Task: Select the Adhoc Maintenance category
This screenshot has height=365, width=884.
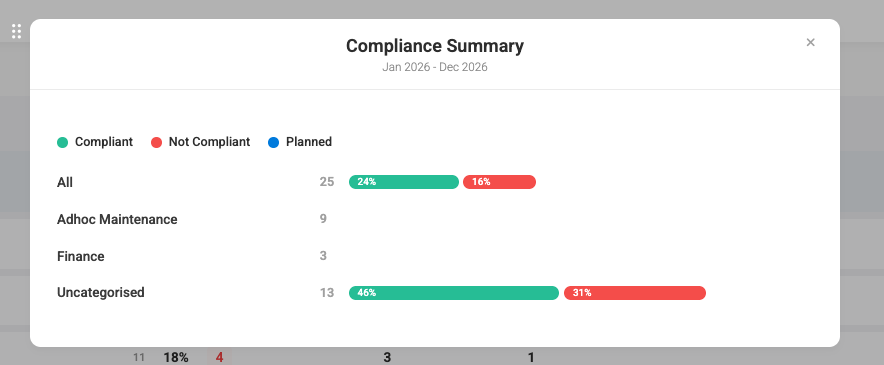Action: (x=117, y=219)
